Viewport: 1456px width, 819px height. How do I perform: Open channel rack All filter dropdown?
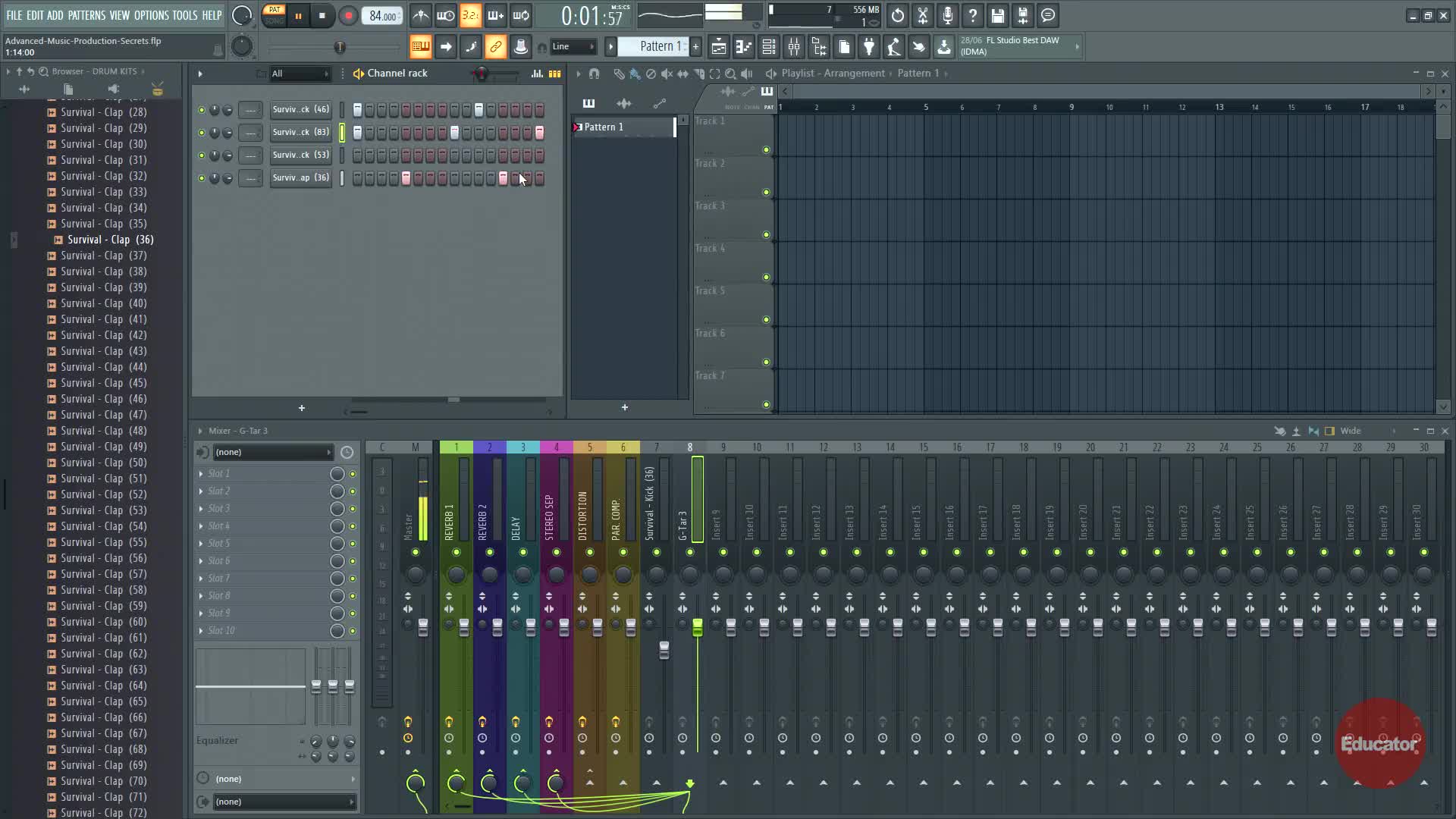click(x=300, y=74)
